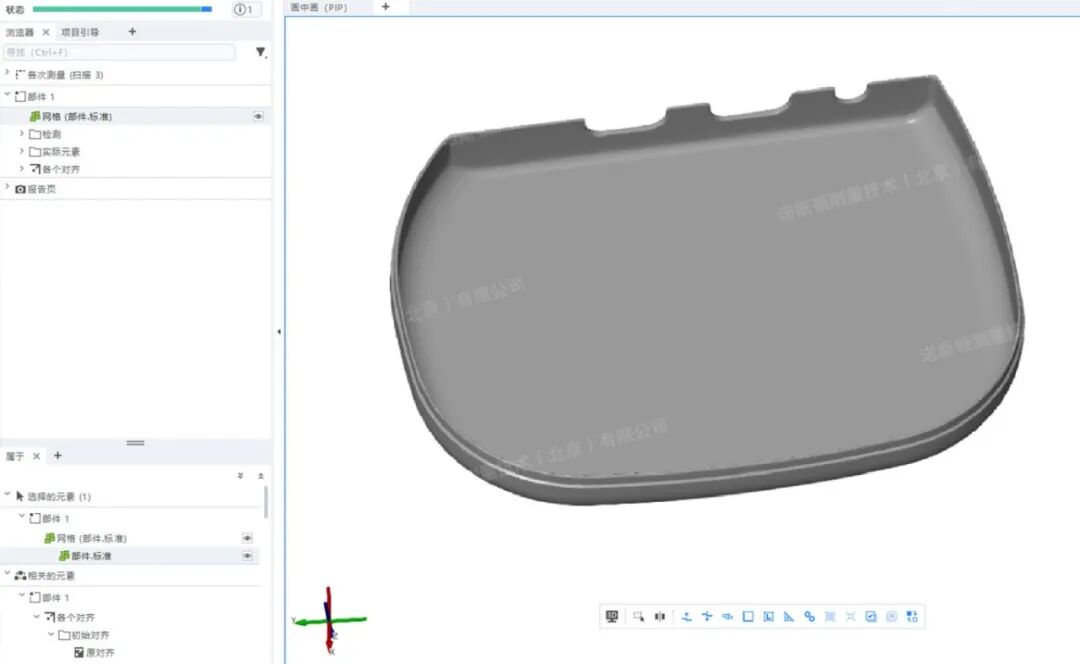Expand the 检测 folder
This screenshot has height=664, width=1080.
22,134
